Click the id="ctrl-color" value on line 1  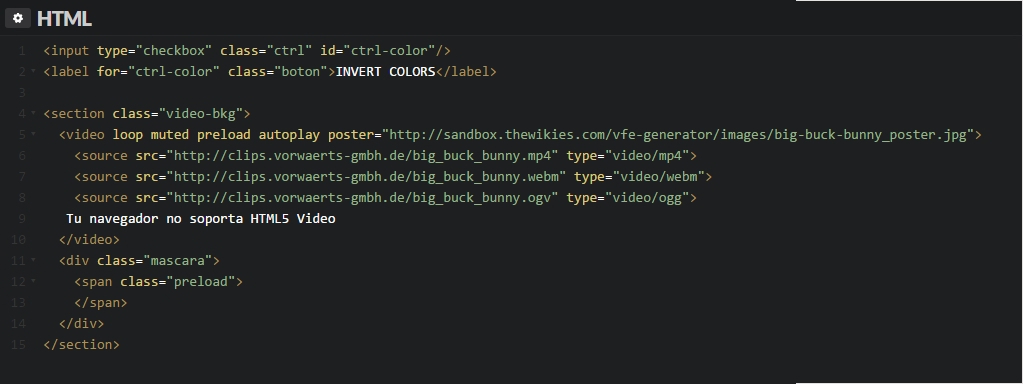coord(389,51)
